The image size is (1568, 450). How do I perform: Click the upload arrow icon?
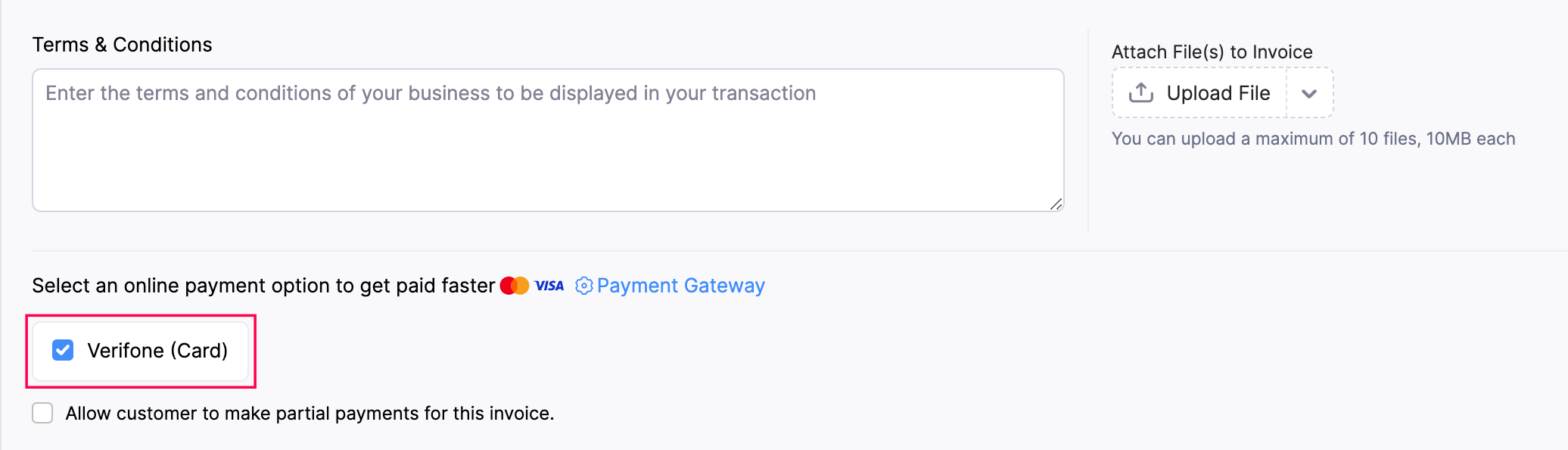pyautogui.click(x=1141, y=92)
